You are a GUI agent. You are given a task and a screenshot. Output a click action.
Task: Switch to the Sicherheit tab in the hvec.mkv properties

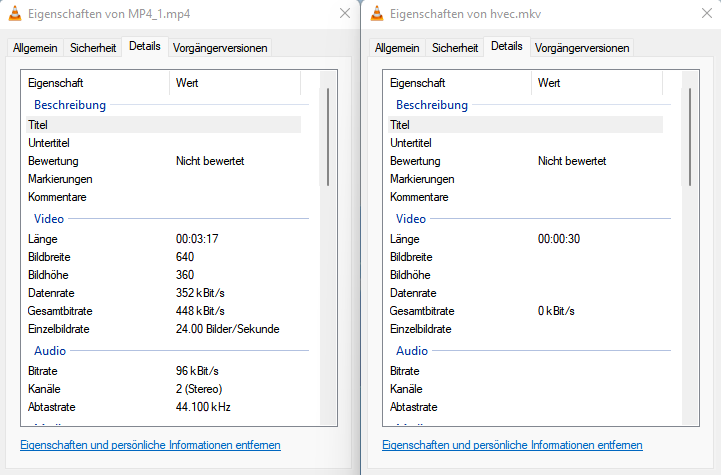pos(454,47)
